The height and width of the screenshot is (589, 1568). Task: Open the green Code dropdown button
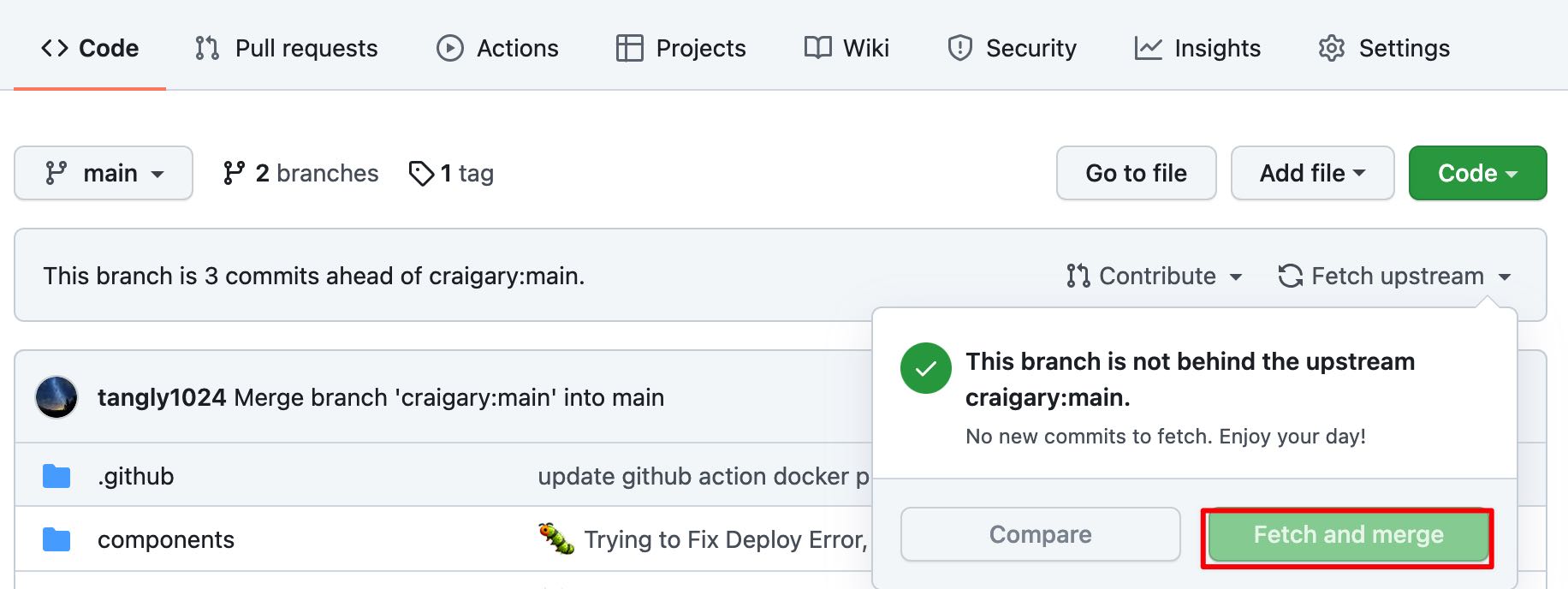[1477, 173]
